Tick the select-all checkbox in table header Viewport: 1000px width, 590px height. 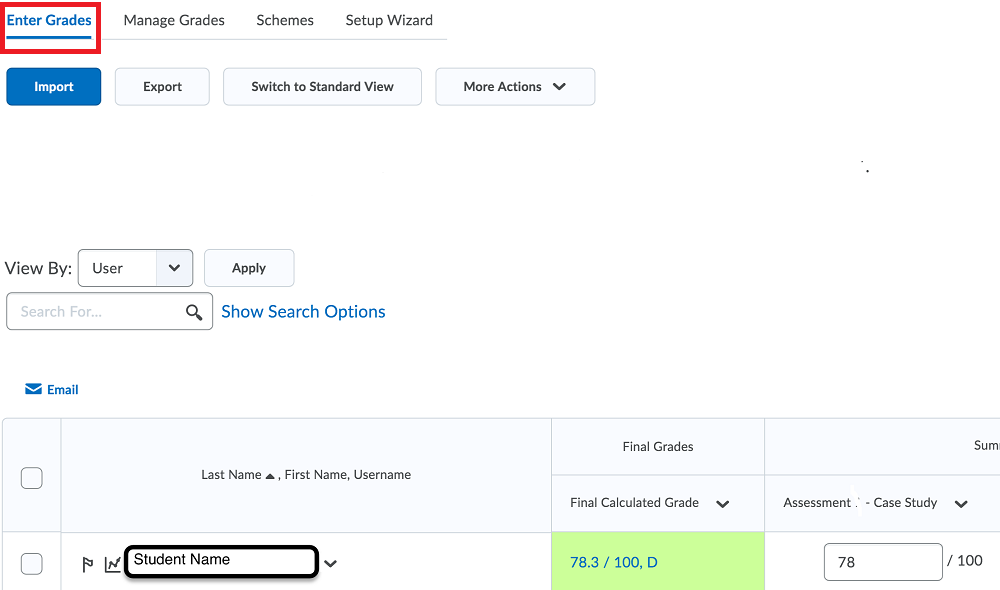32,478
